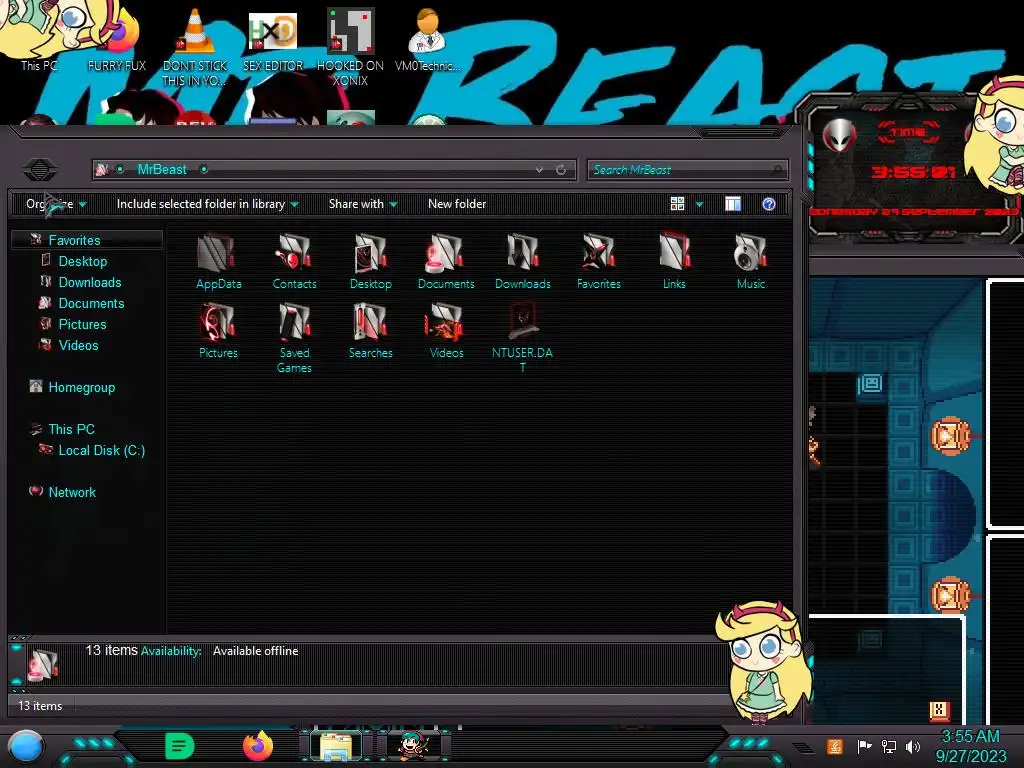Create a New folder
This screenshot has width=1024, height=768.
click(x=457, y=204)
